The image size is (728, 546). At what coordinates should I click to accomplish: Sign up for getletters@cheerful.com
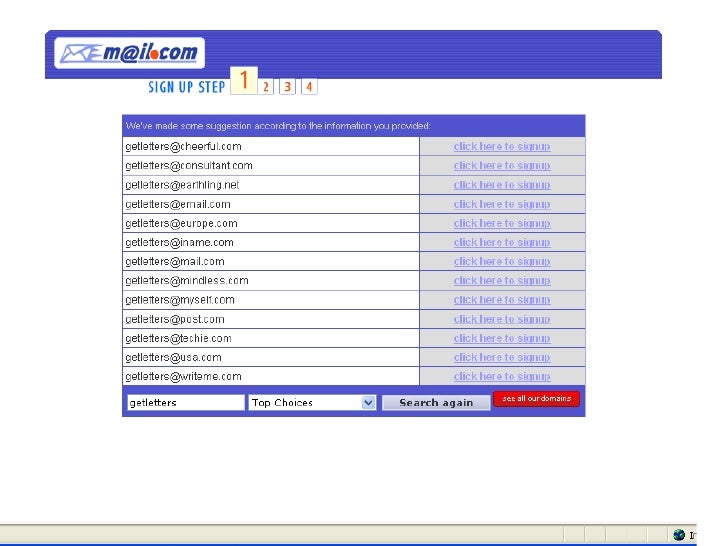(x=502, y=146)
